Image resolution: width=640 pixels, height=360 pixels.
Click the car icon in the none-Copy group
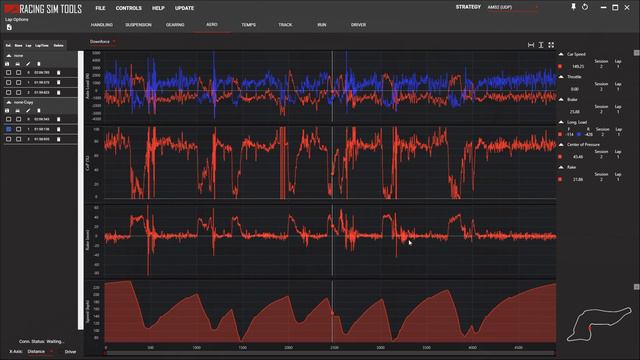[x=18, y=111]
